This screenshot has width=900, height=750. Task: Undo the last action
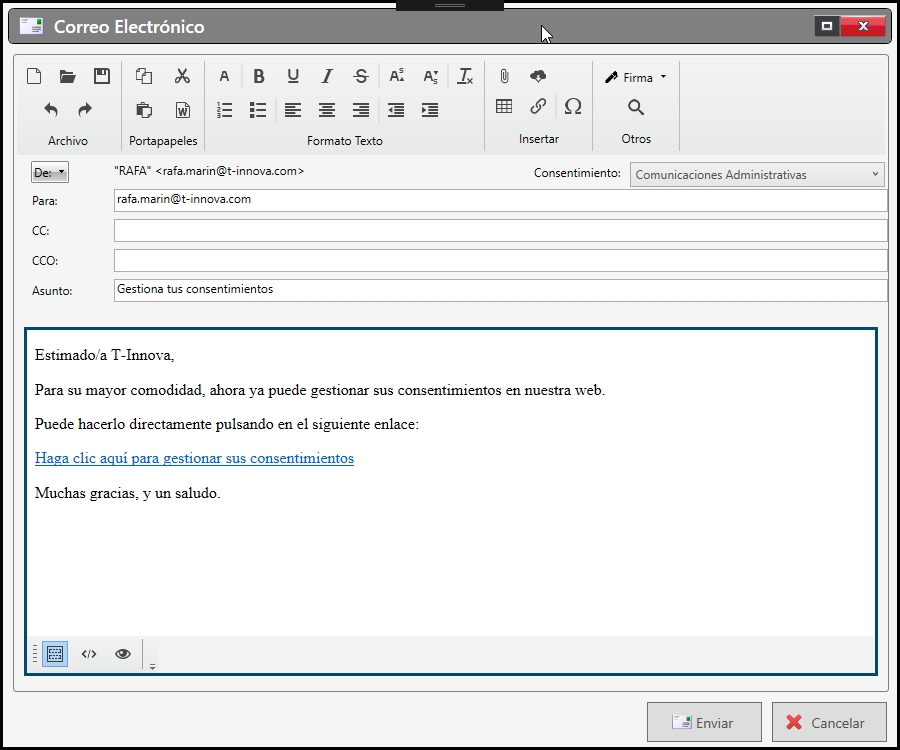pos(51,110)
